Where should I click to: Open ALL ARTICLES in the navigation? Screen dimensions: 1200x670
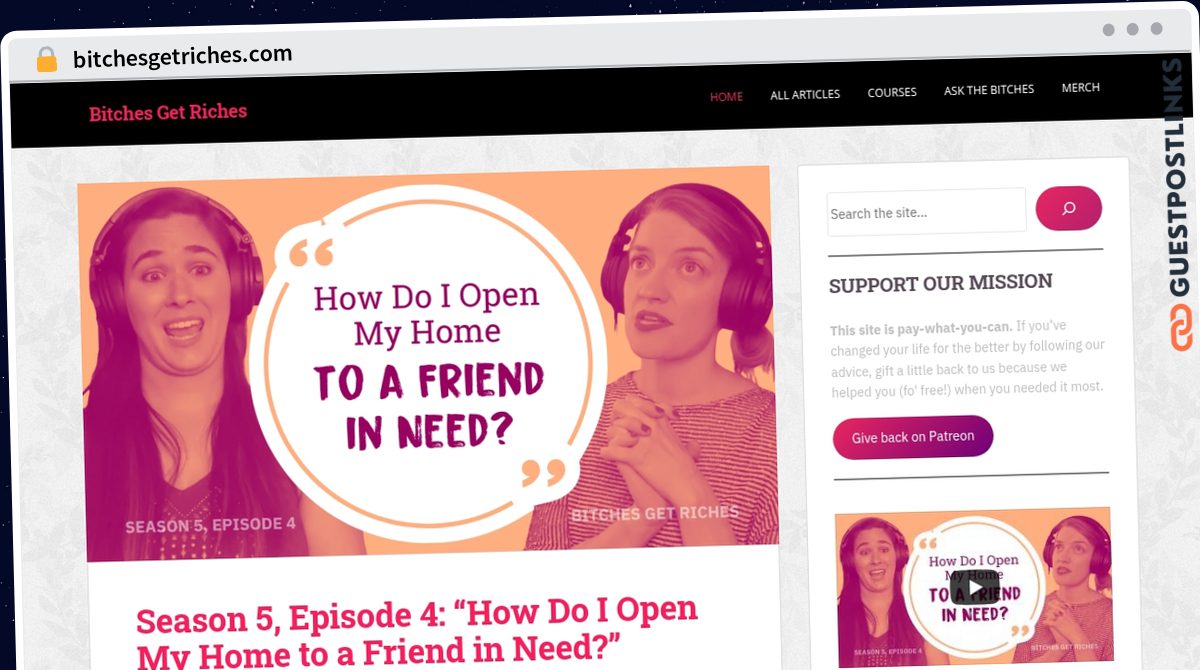click(805, 94)
